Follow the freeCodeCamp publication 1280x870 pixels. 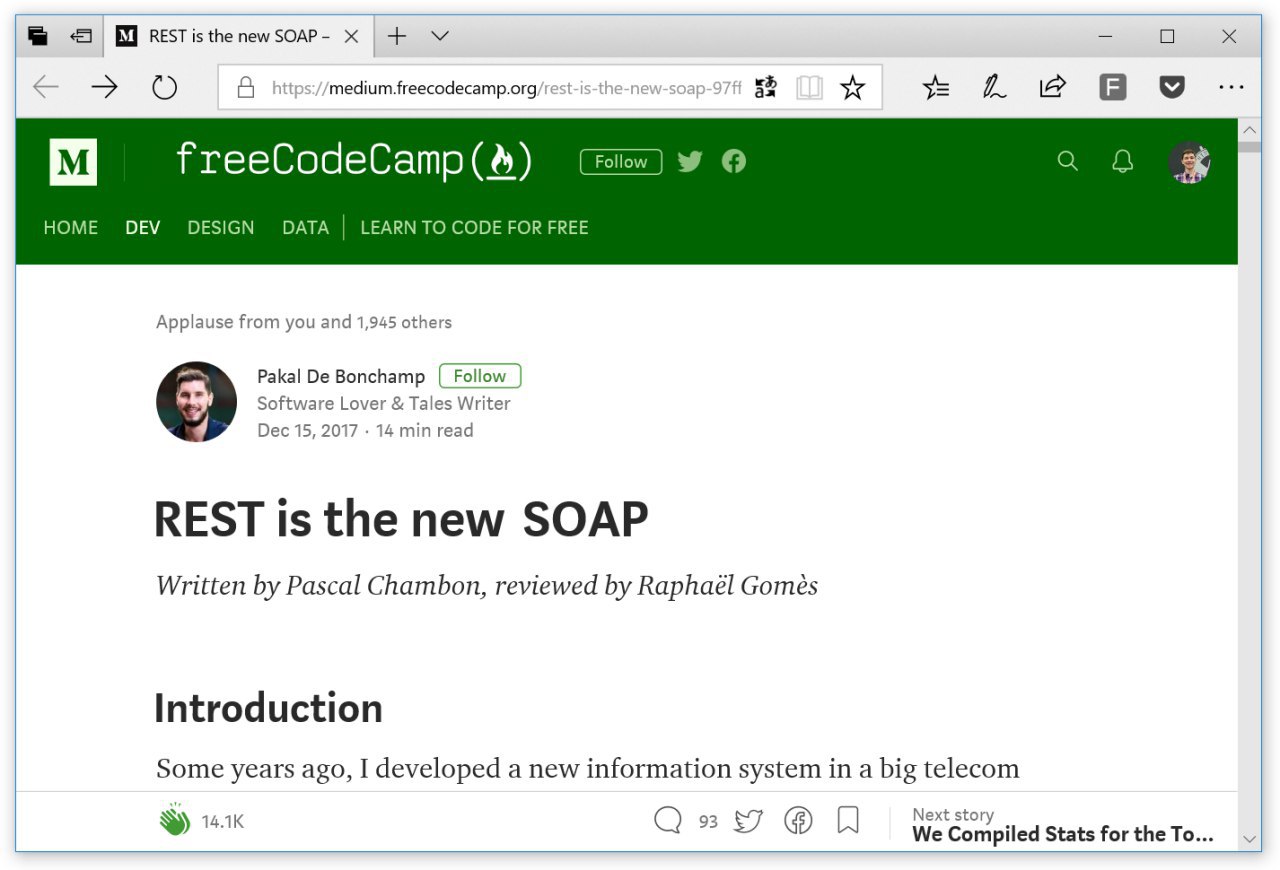[x=621, y=162]
